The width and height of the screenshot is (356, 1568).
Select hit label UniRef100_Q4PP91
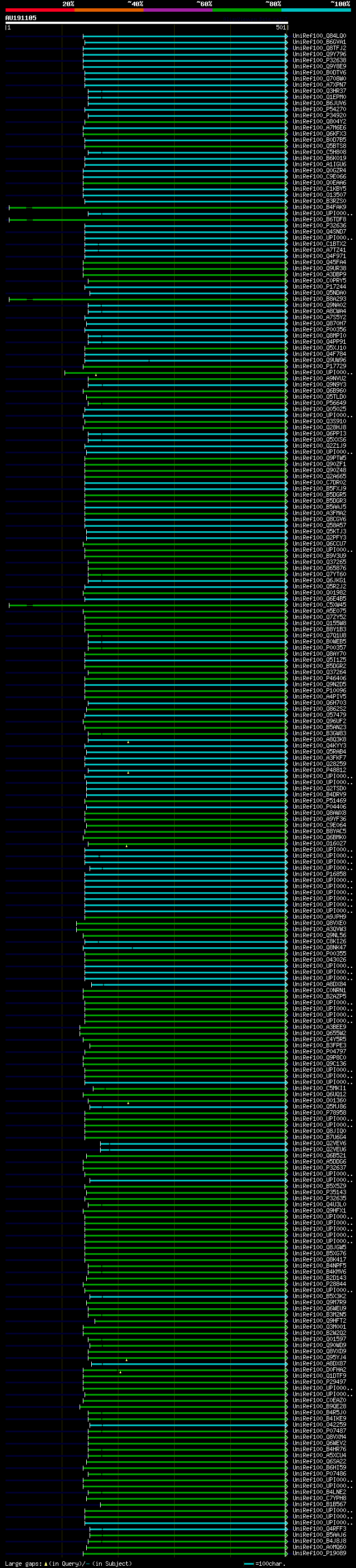(x=319, y=342)
